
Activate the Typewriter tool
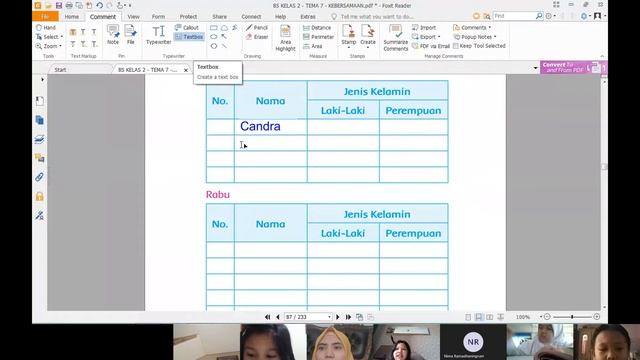click(158, 35)
